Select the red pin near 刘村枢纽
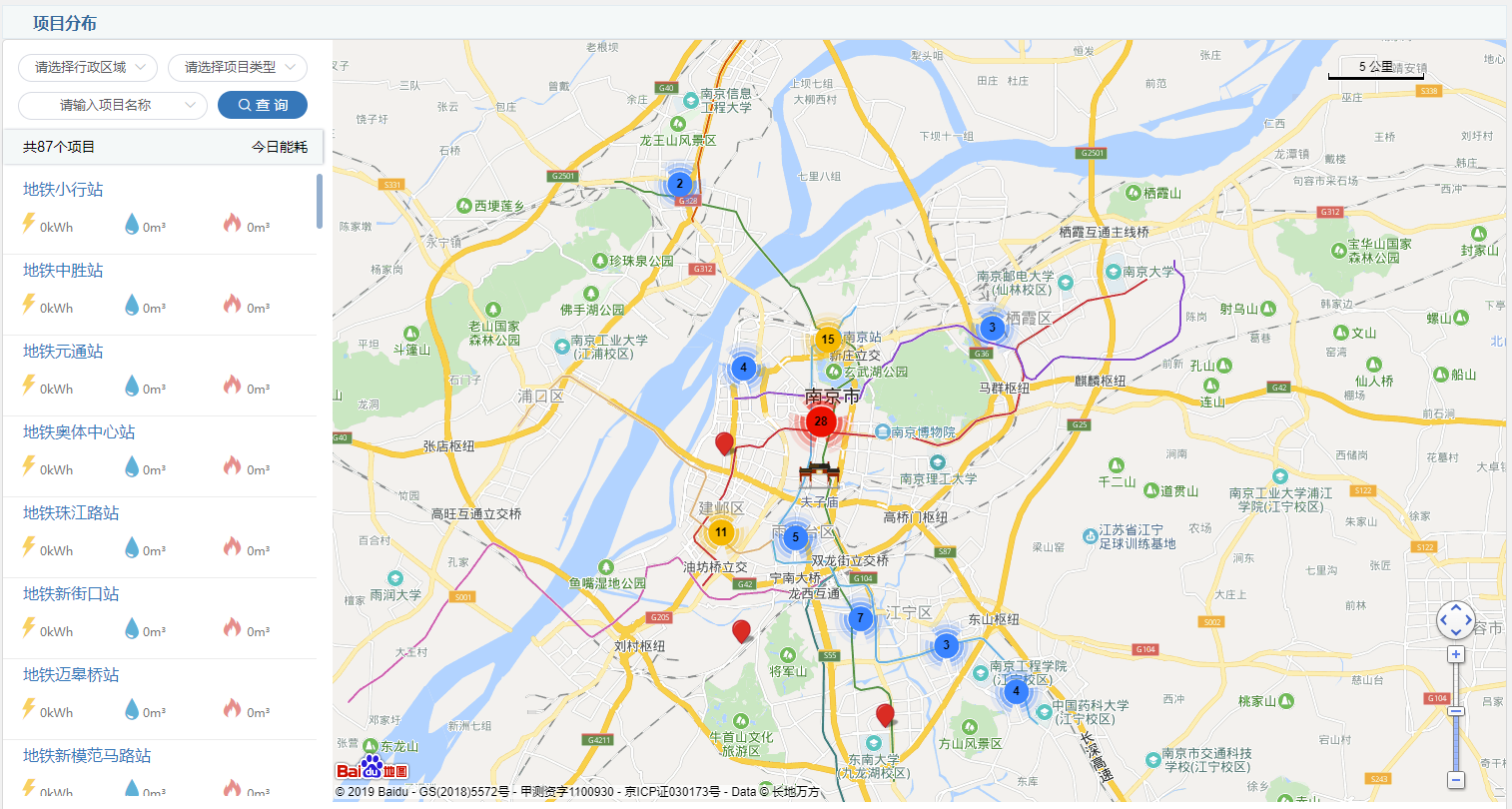1512x809 pixels. coord(741,631)
